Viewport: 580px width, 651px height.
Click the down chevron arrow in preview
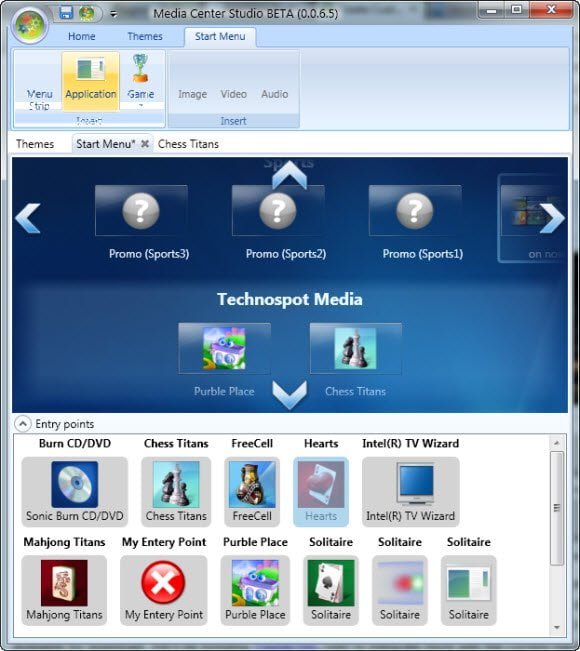pyautogui.click(x=289, y=395)
